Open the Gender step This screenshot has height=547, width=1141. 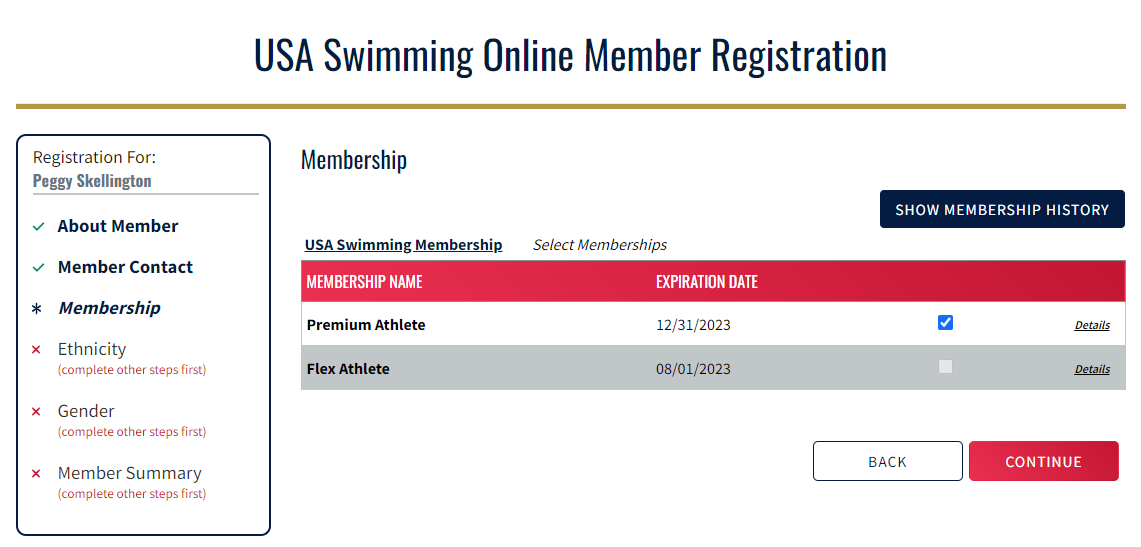[x=86, y=411]
